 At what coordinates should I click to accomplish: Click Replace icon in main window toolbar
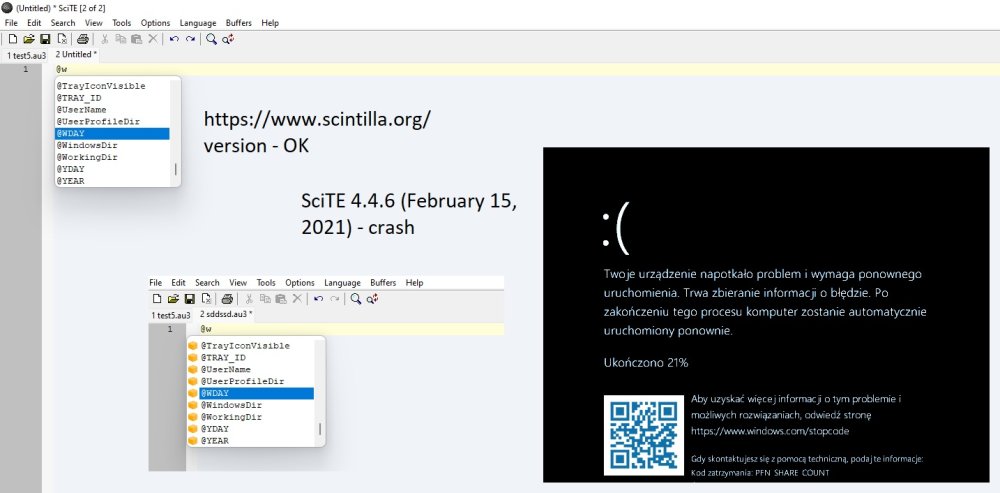tap(228, 39)
